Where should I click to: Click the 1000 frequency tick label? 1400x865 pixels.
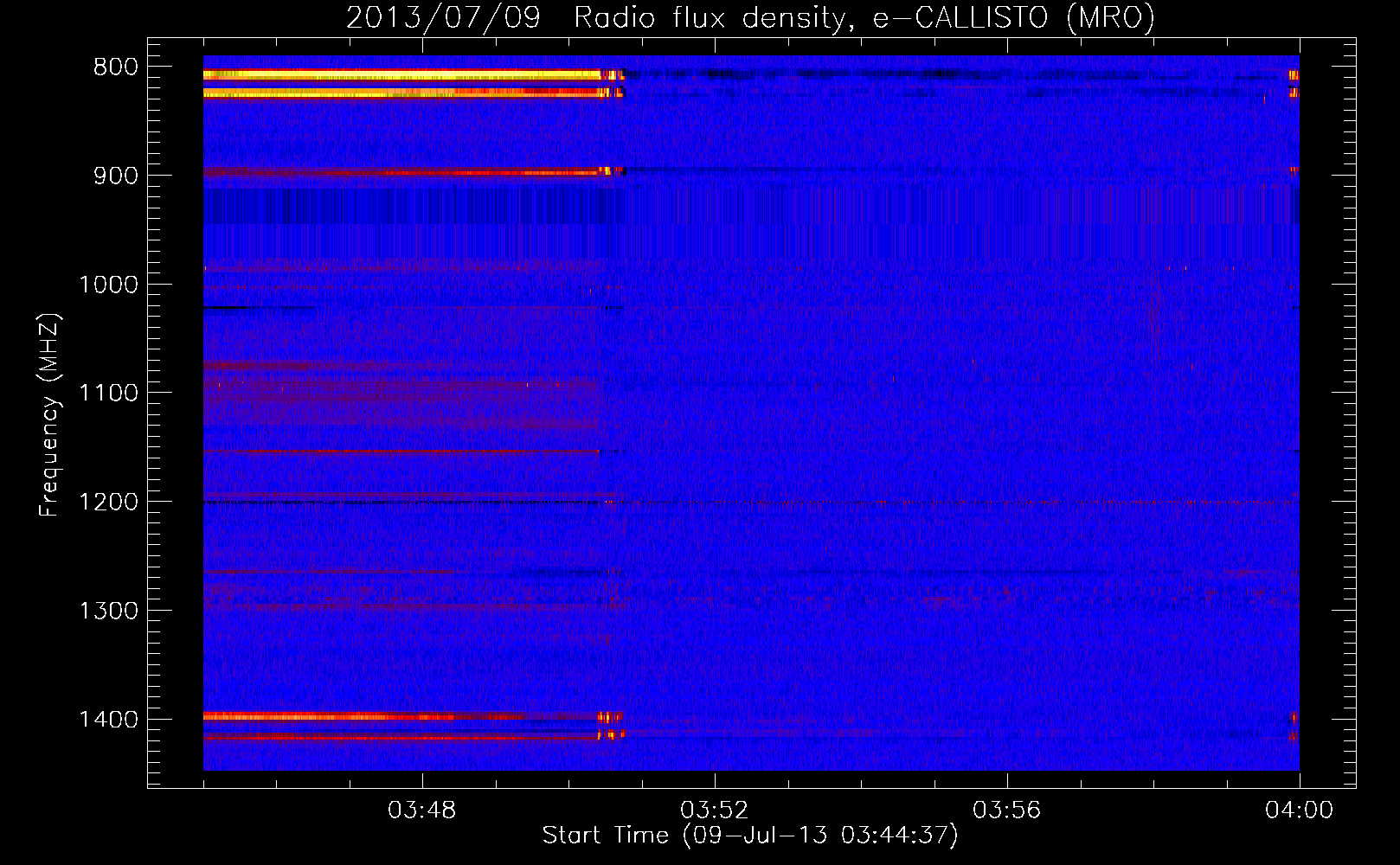click(108, 285)
